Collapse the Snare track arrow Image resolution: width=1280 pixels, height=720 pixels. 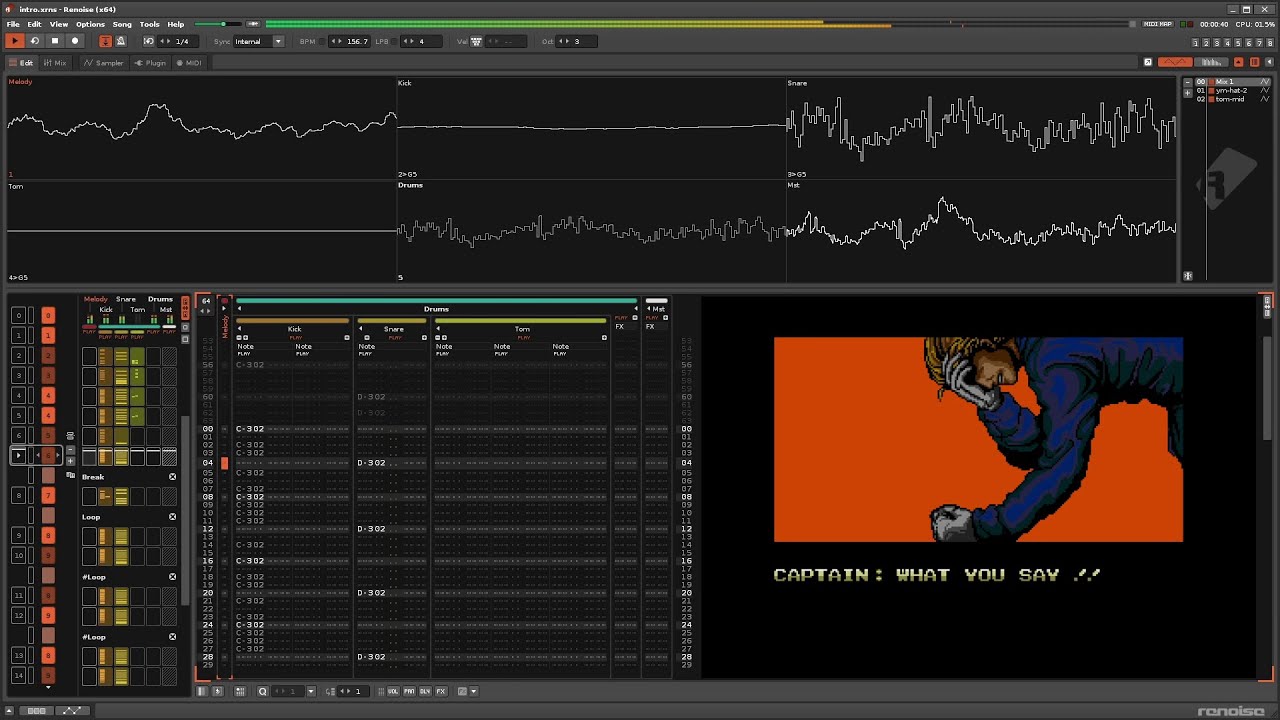pyautogui.click(x=361, y=329)
